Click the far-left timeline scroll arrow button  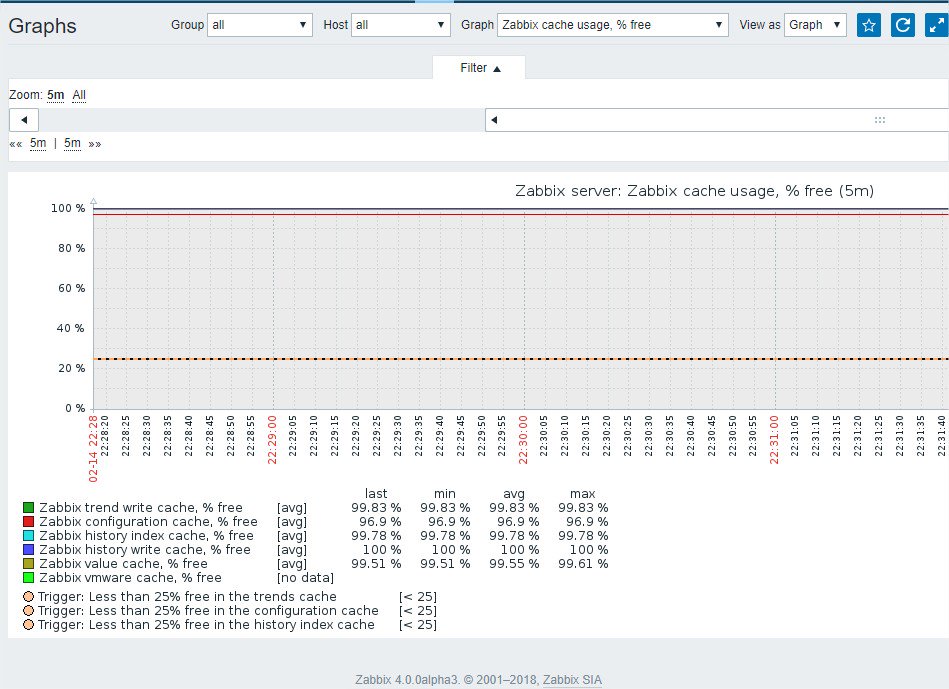tap(24, 120)
